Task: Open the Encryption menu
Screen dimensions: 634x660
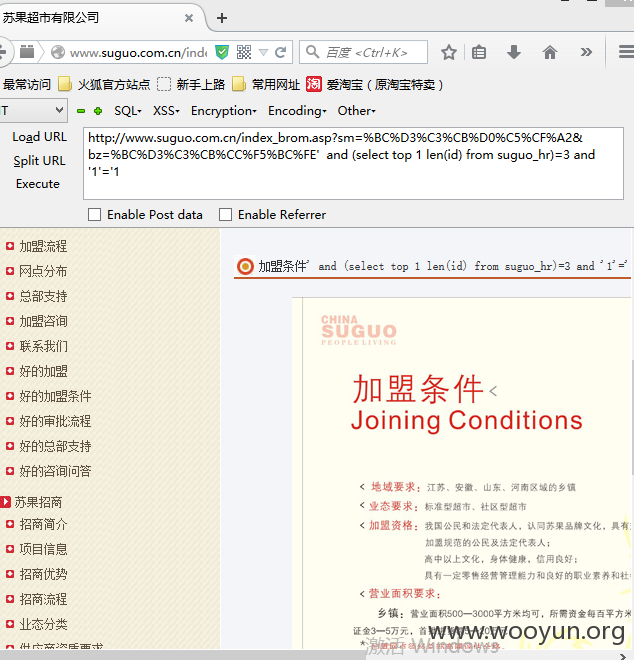Action: coord(224,111)
